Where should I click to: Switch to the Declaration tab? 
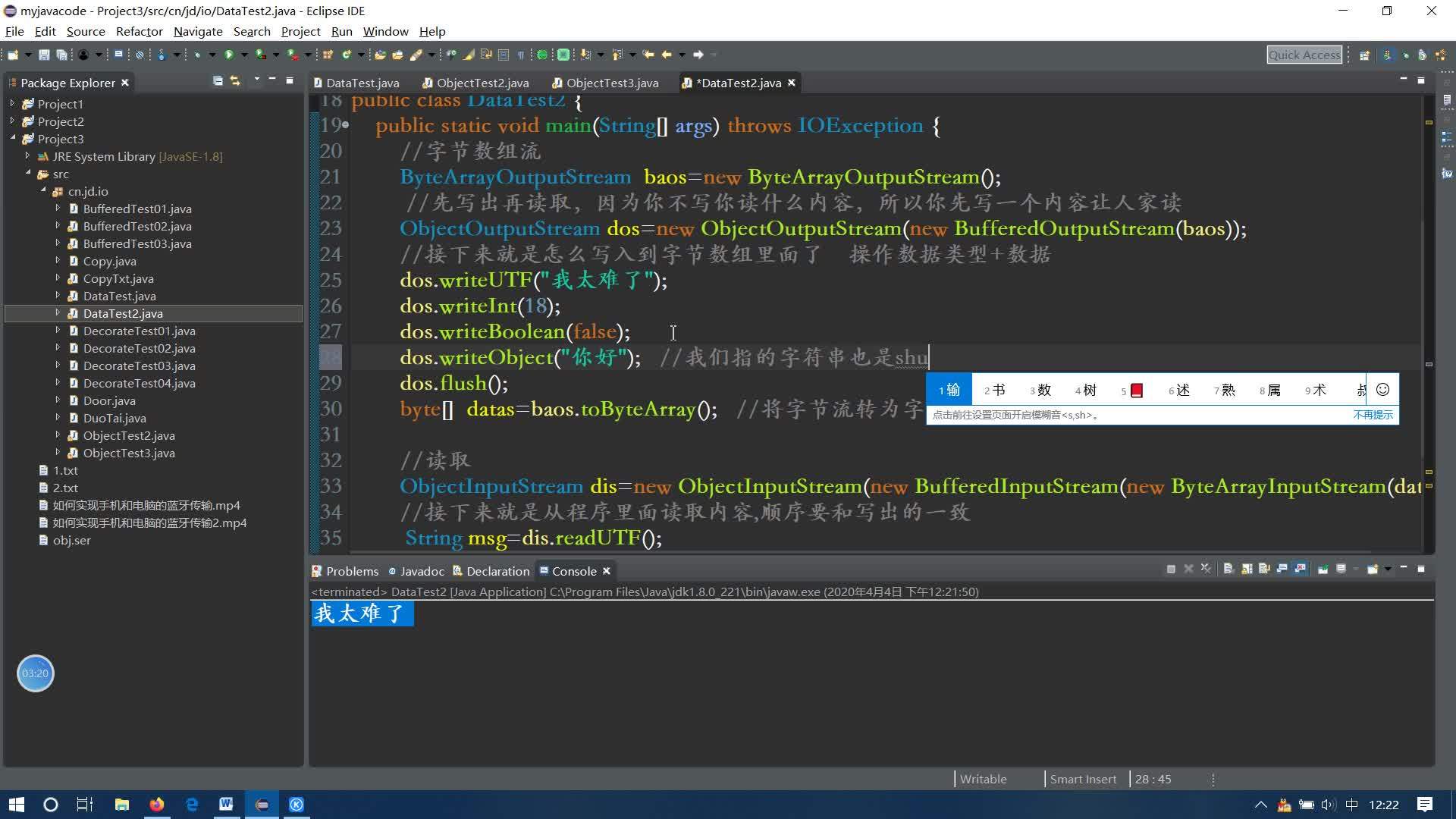(491, 571)
